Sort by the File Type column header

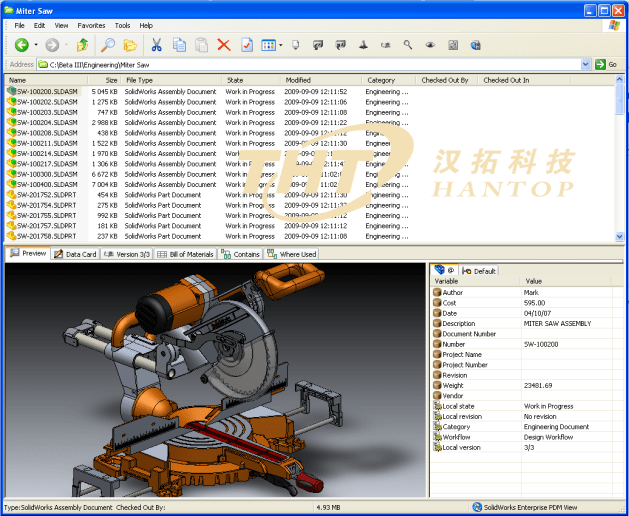pyautogui.click(x=172, y=80)
